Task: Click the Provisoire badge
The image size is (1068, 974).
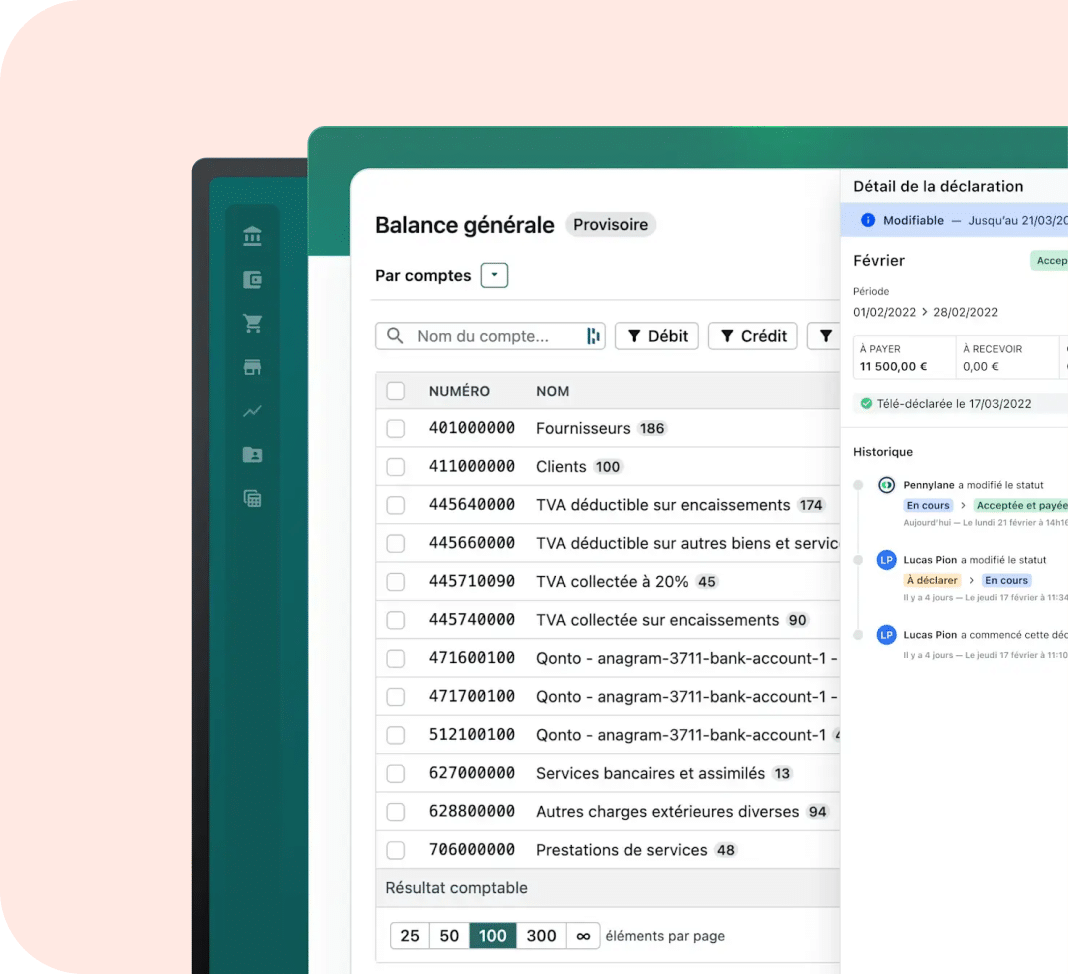Action: tap(610, 225)
